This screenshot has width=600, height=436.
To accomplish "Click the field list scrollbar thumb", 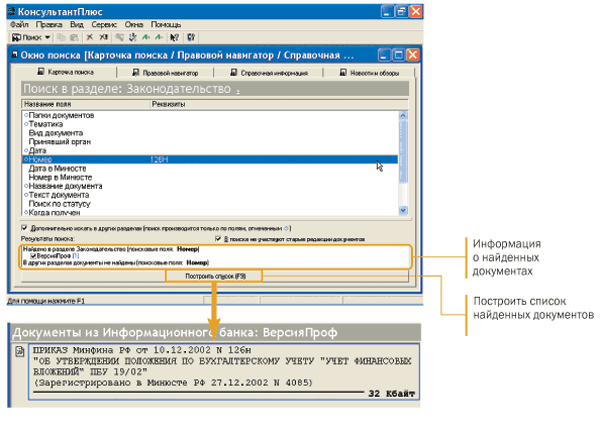I will pyautogui.click(x=403, y=152).
